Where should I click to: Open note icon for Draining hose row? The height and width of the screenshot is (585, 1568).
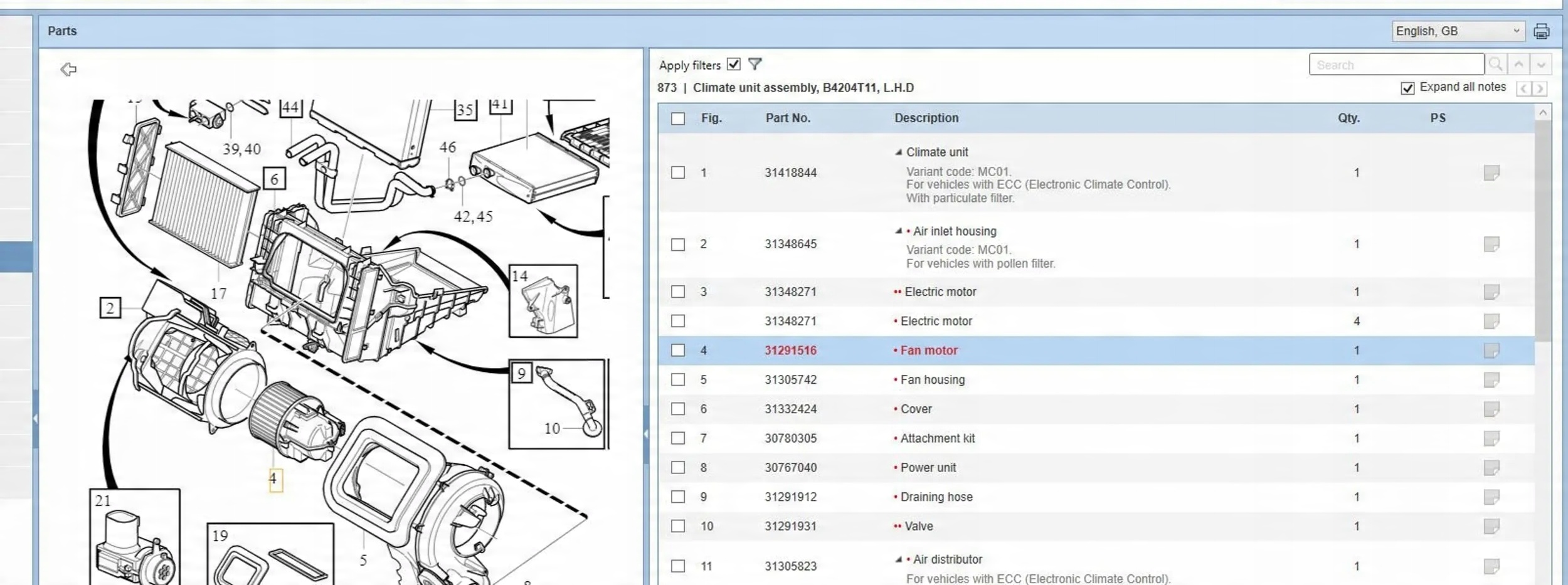1491,497
